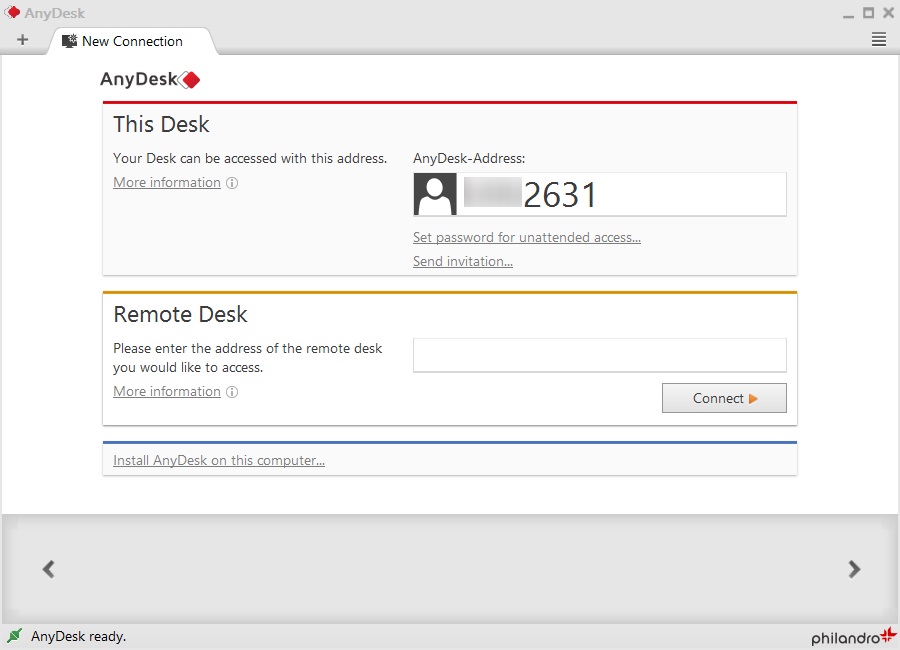Click the info icon in the Remote Desk section

click(232, 392)
